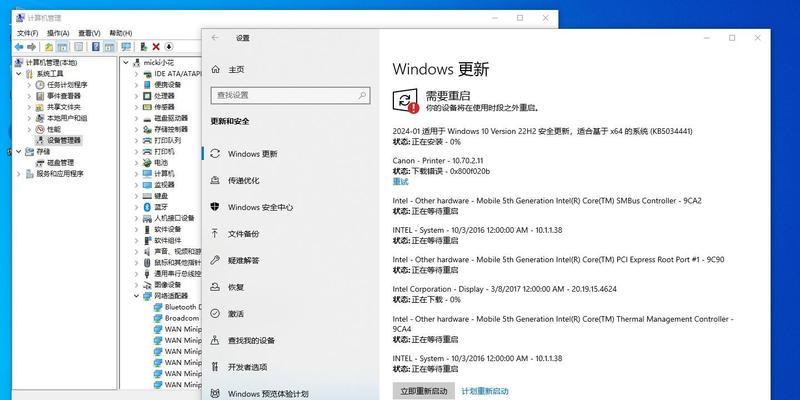Click the Intel Corporation - Display update text

click(505, 289)
